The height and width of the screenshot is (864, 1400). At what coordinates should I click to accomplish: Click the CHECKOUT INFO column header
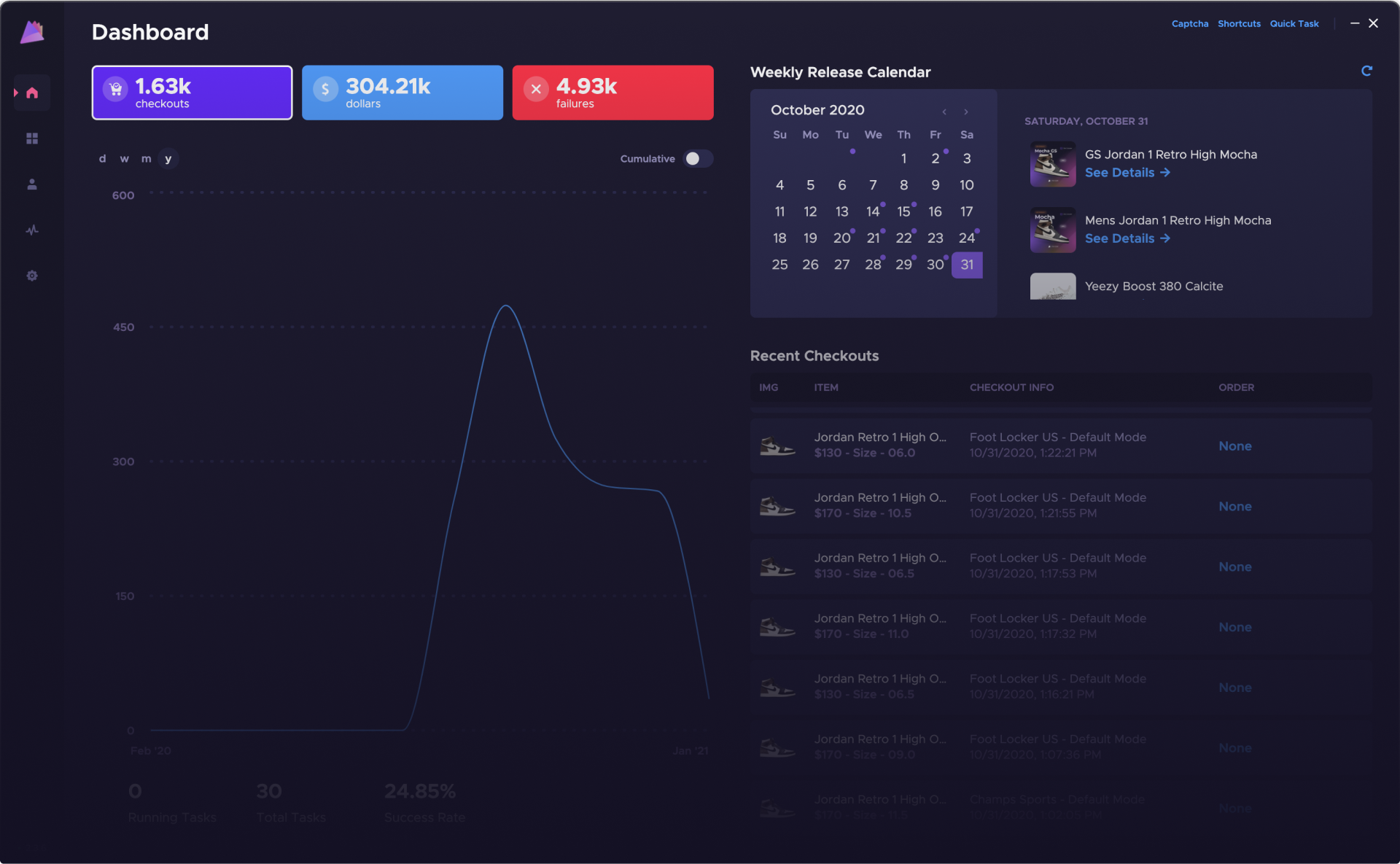point(1011,387)
